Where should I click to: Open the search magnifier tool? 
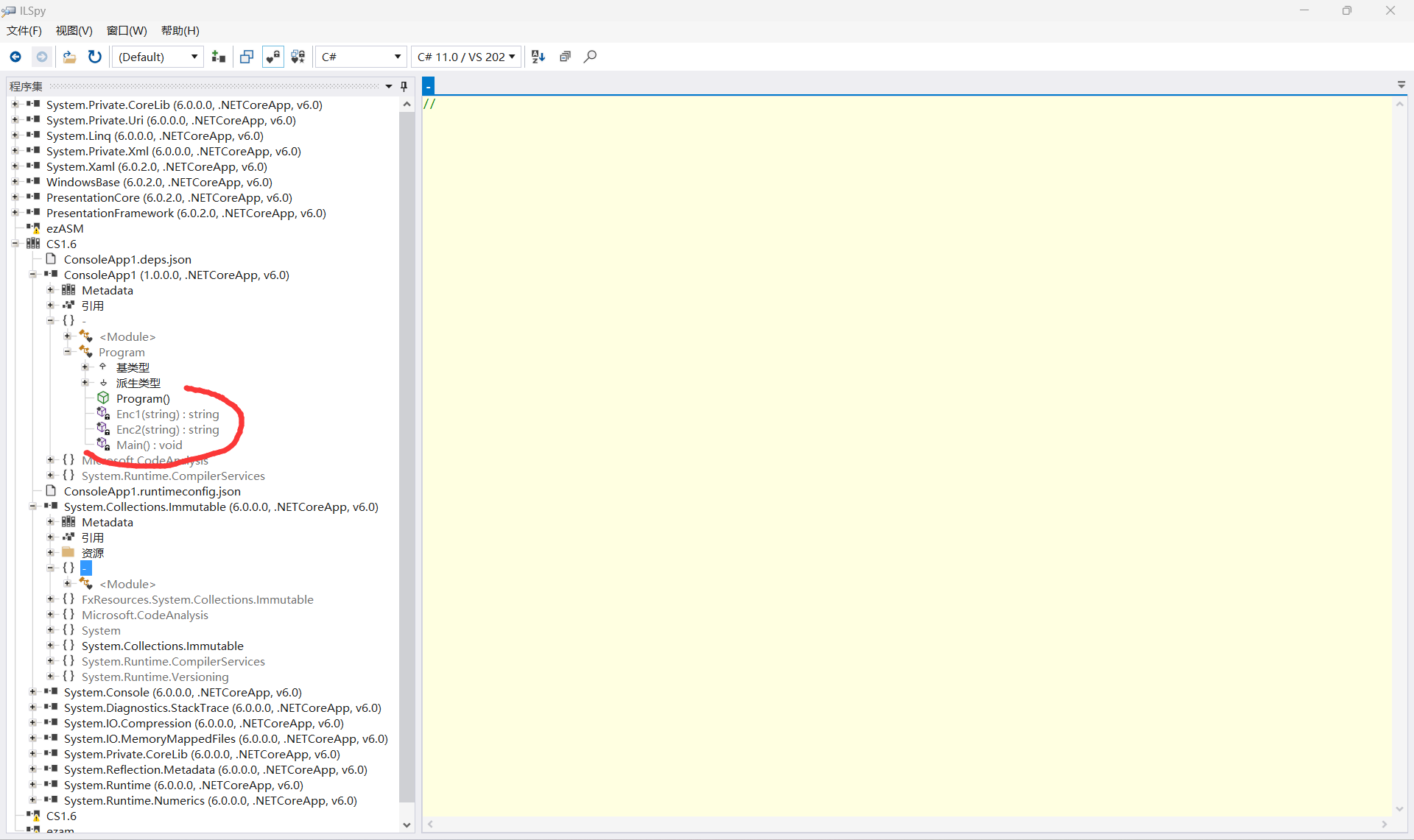[590, 57]
